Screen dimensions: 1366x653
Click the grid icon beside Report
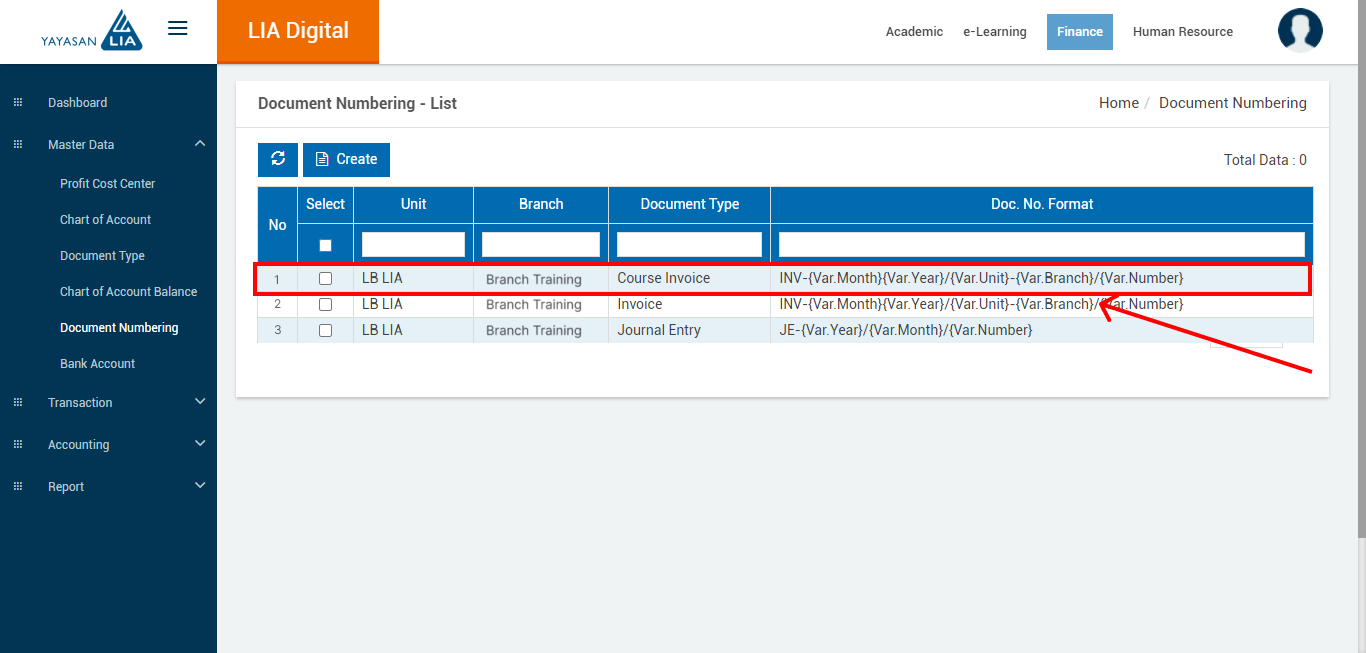(17, 487)
